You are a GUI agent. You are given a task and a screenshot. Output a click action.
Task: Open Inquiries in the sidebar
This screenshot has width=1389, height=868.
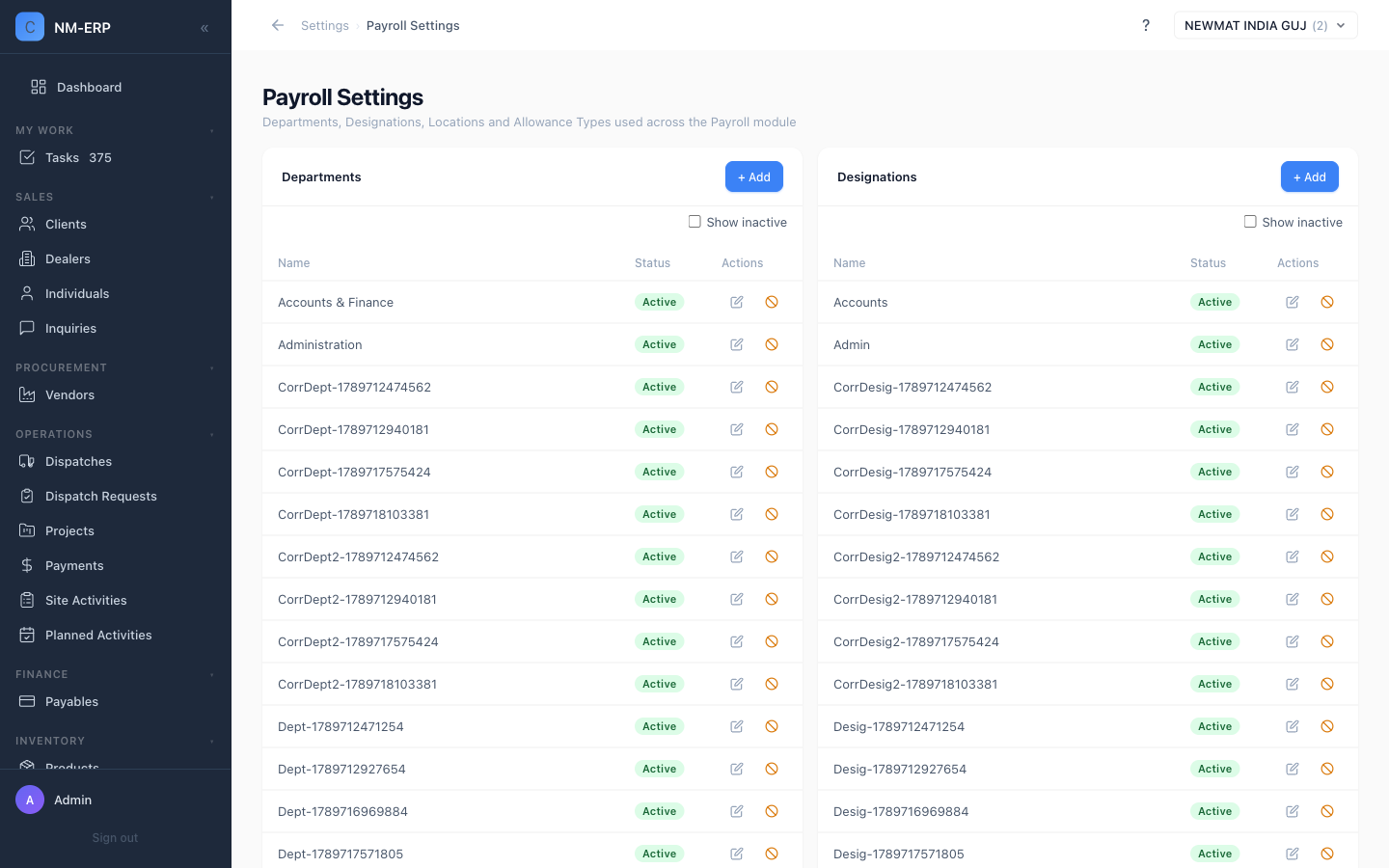(x=116, y=328)
